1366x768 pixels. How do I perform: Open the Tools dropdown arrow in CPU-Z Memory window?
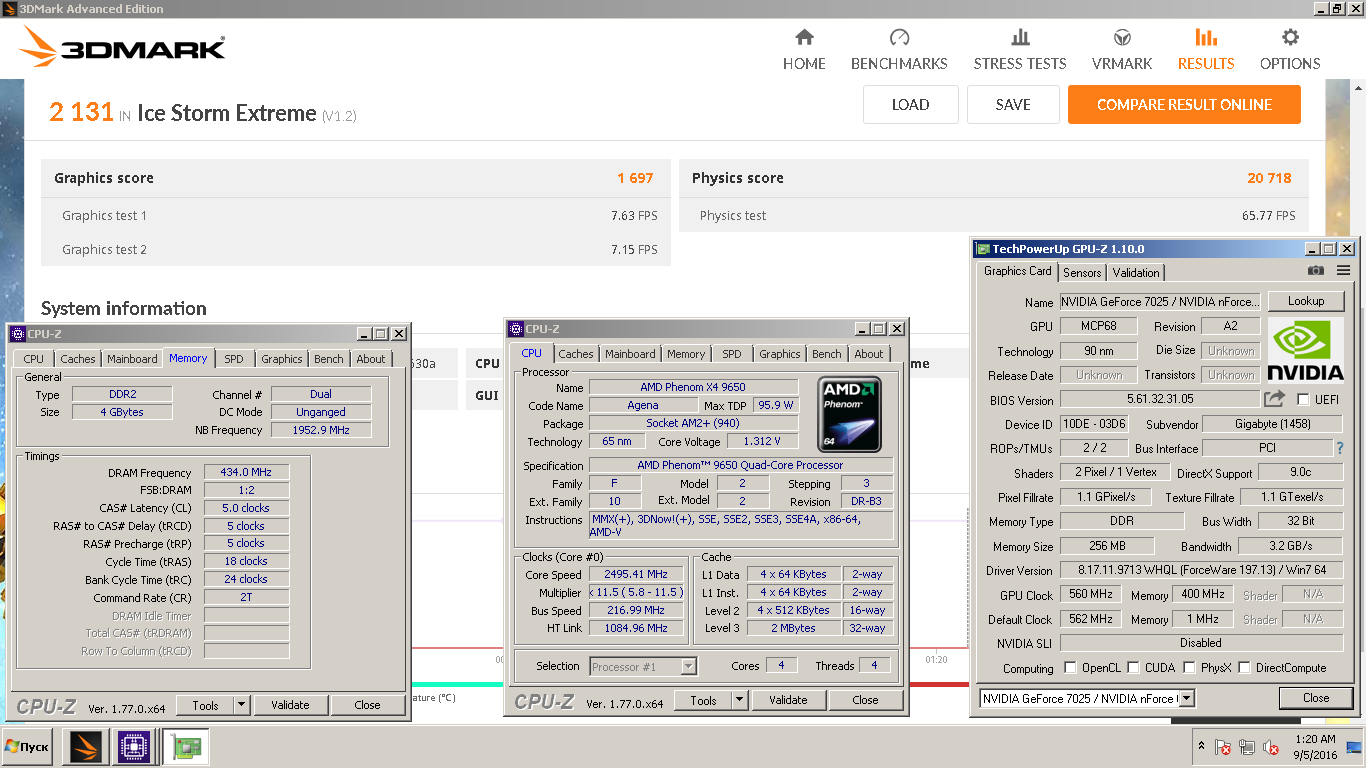241,705
